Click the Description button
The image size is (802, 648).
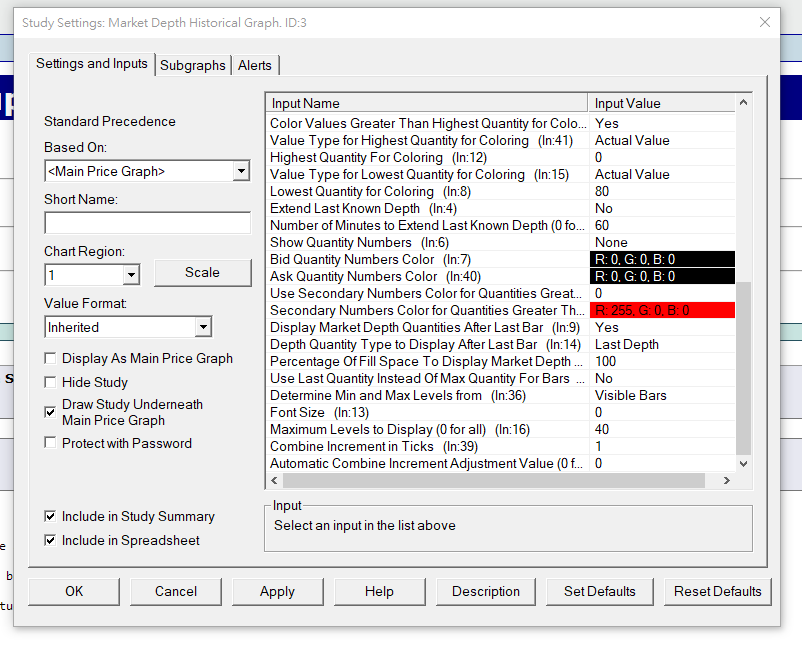pos(486,592)
